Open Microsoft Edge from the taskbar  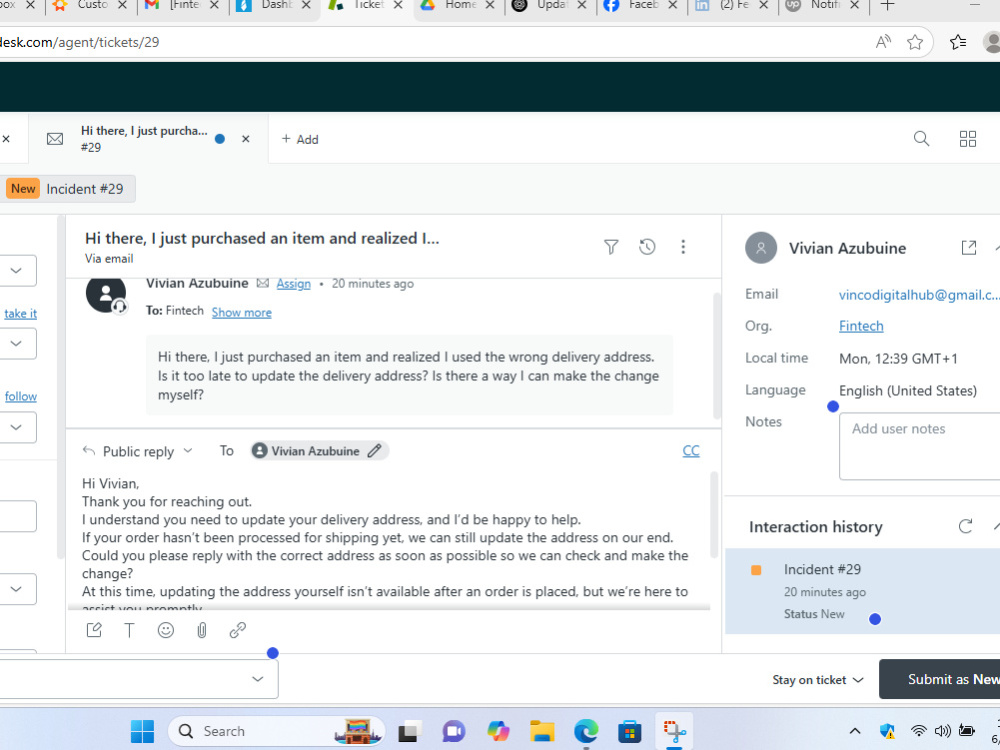pos(585,731)
